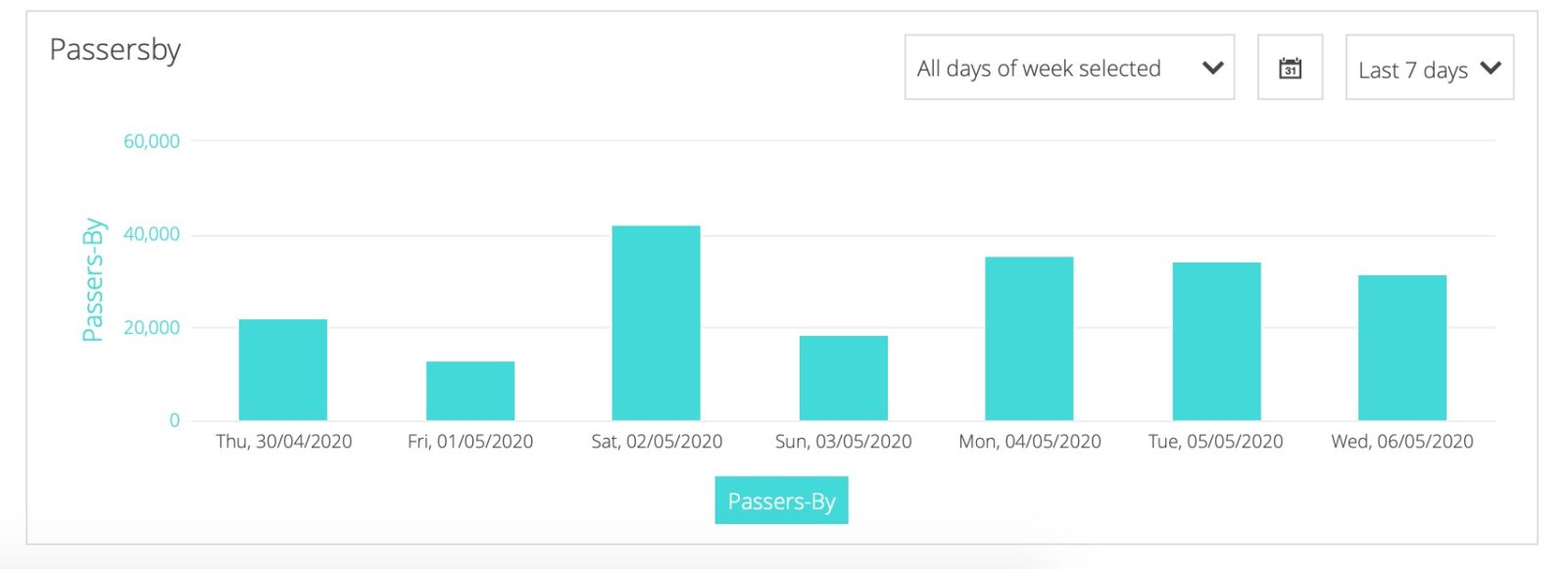Click the Passersby panel title
1568x569 pixels.
(115, 50)
